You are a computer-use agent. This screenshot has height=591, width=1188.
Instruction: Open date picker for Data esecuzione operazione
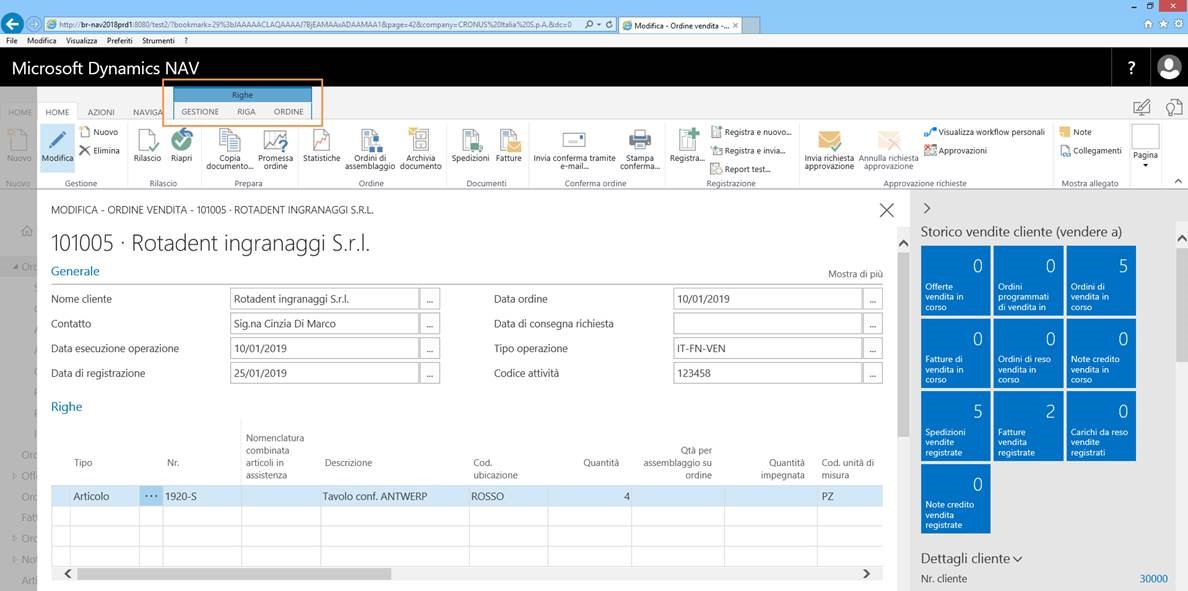click(x=430, y=349)
